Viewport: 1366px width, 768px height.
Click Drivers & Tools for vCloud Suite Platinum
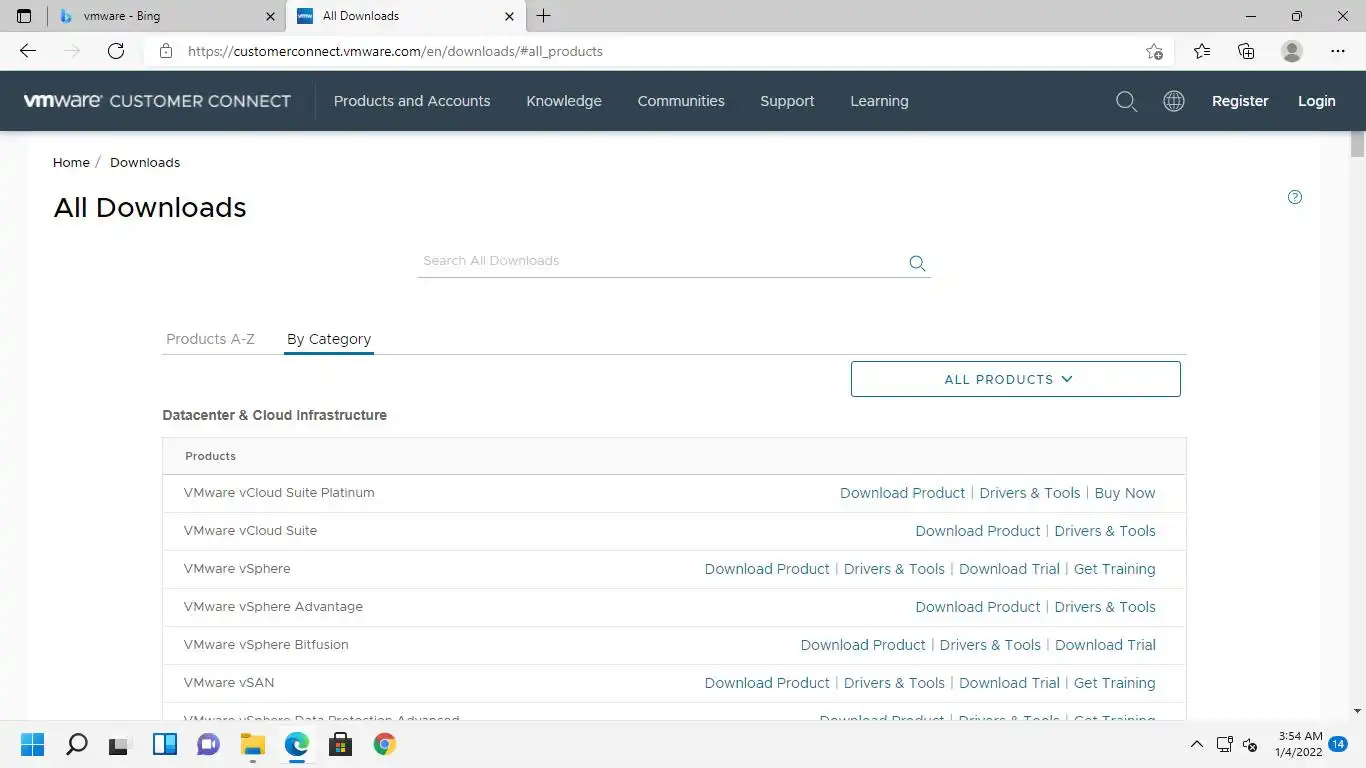click(x=1030, y=493)
